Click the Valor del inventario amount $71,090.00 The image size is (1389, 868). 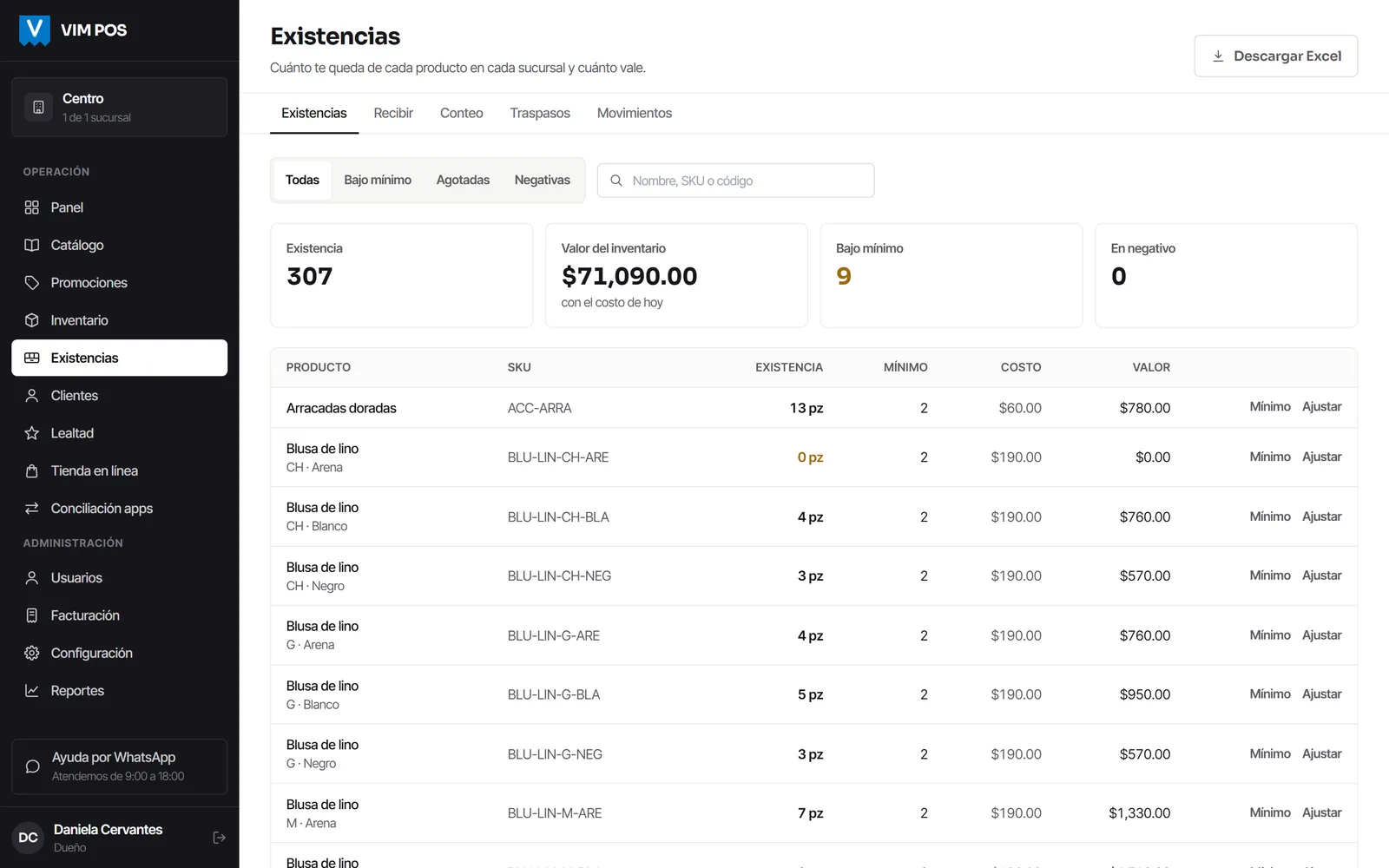(x=629, y=276)
